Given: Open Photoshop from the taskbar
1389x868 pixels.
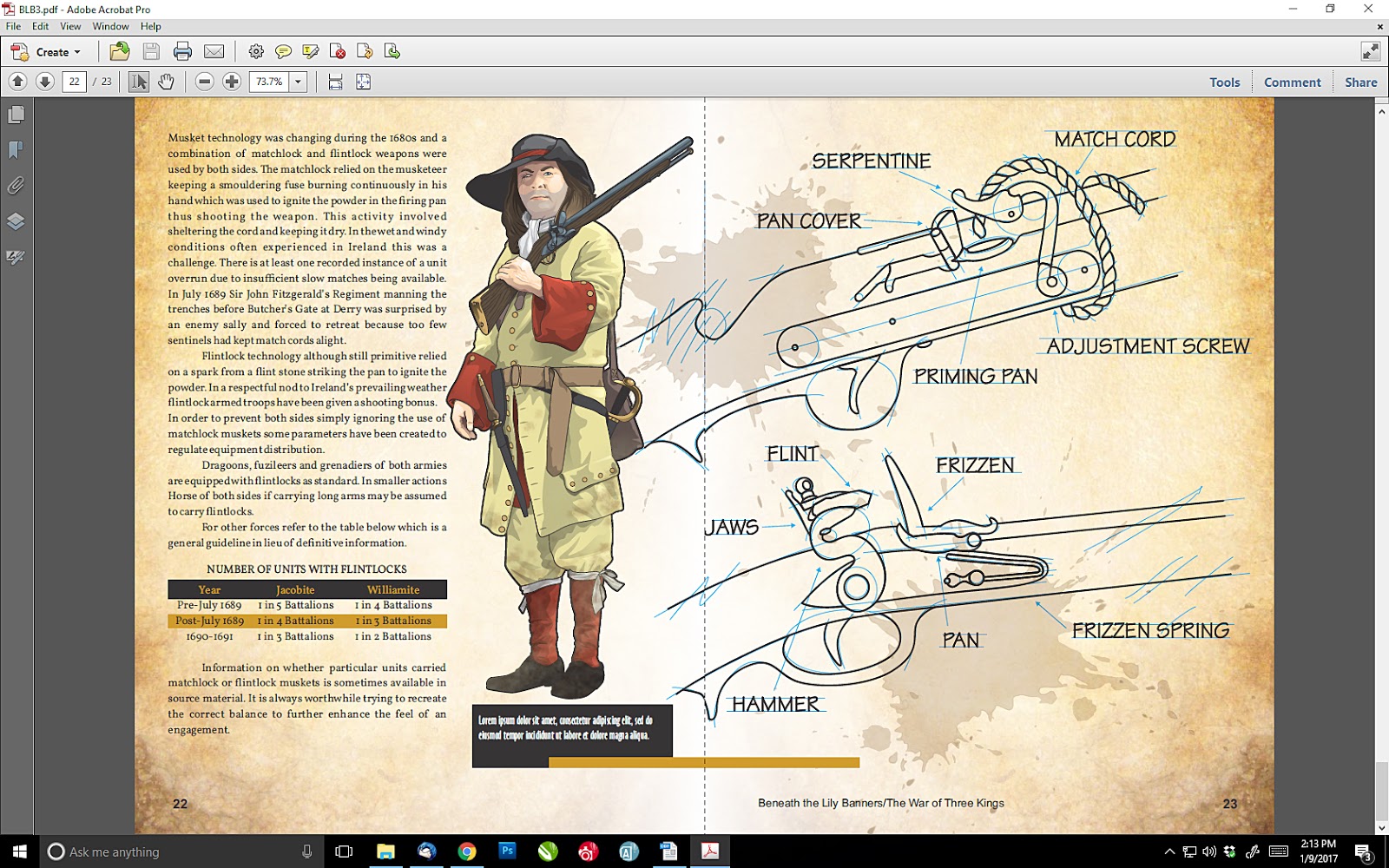Looking at the screenshot, I should [507, 852].
